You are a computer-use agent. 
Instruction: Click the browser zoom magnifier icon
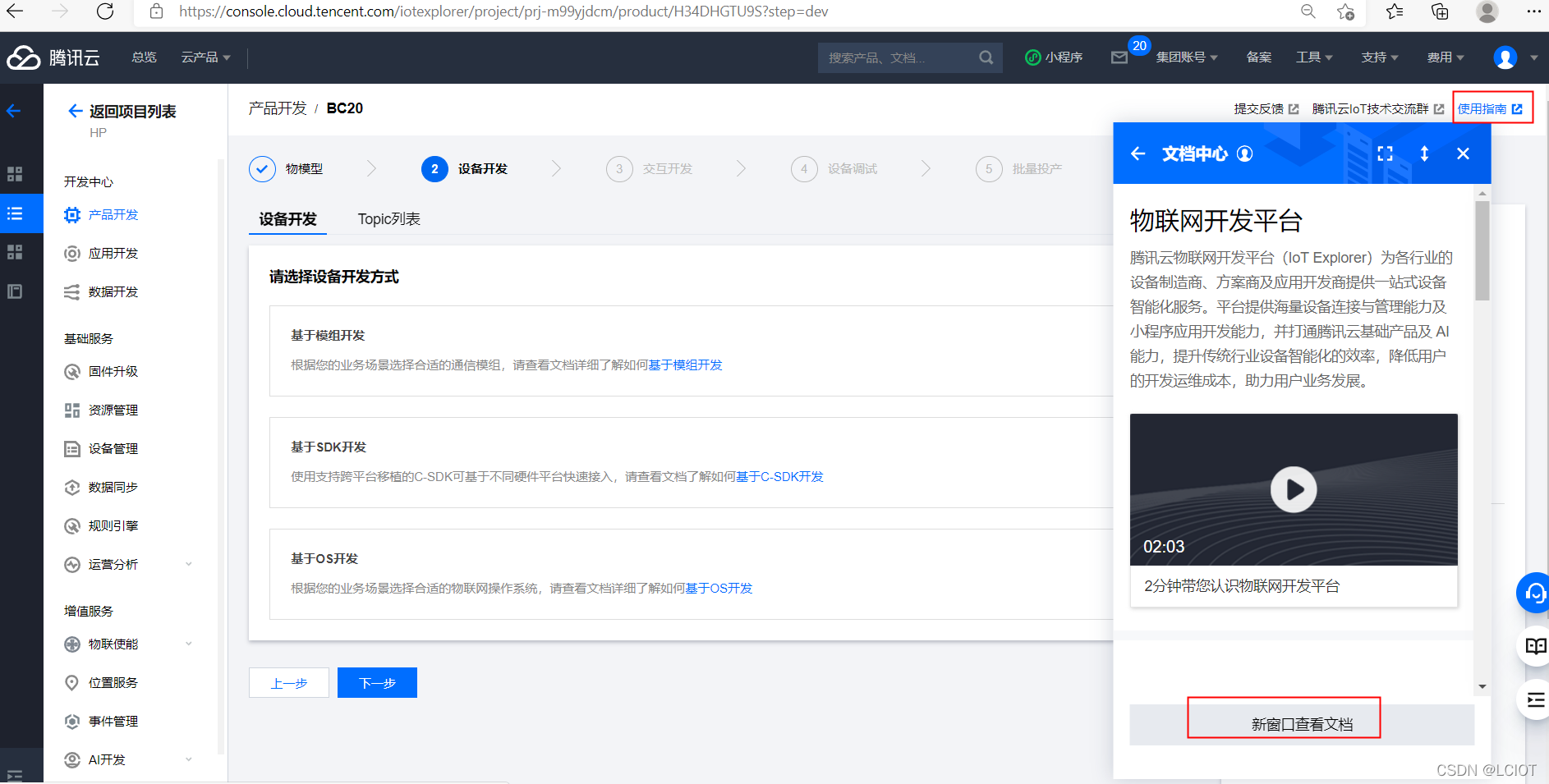coord(1308,11)
